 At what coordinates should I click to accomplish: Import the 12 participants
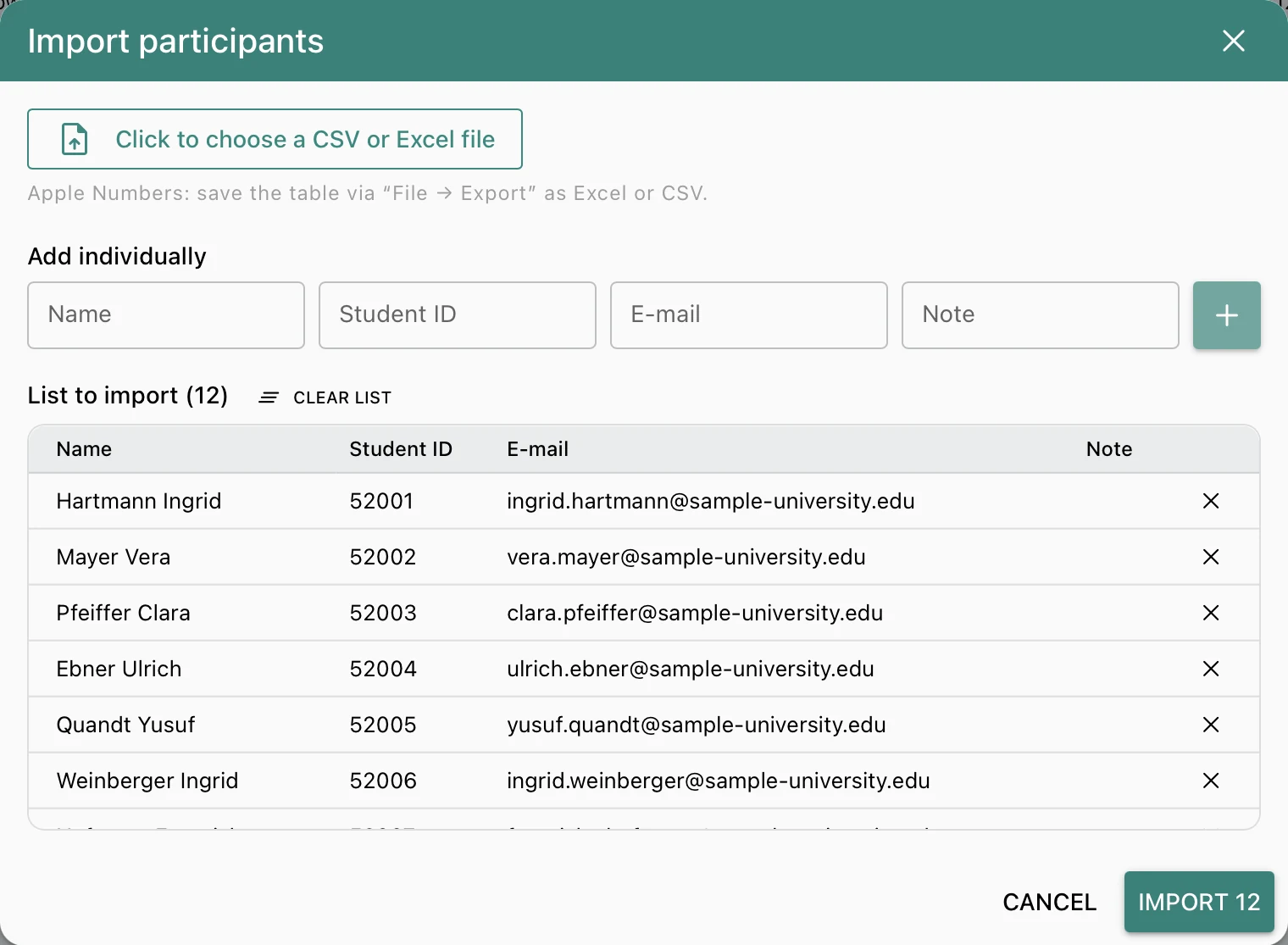[1199, 902]
